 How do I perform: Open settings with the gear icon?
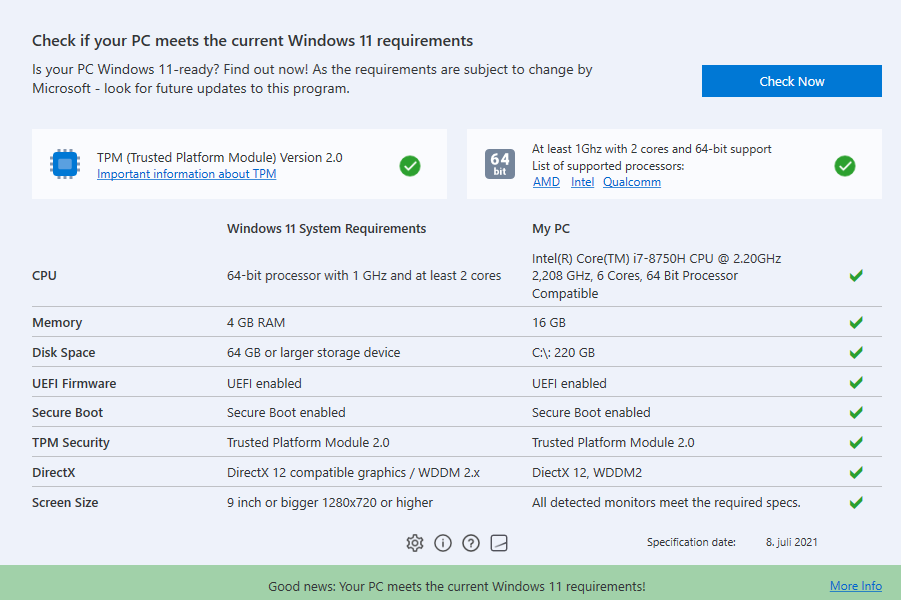tap(415, 543)
